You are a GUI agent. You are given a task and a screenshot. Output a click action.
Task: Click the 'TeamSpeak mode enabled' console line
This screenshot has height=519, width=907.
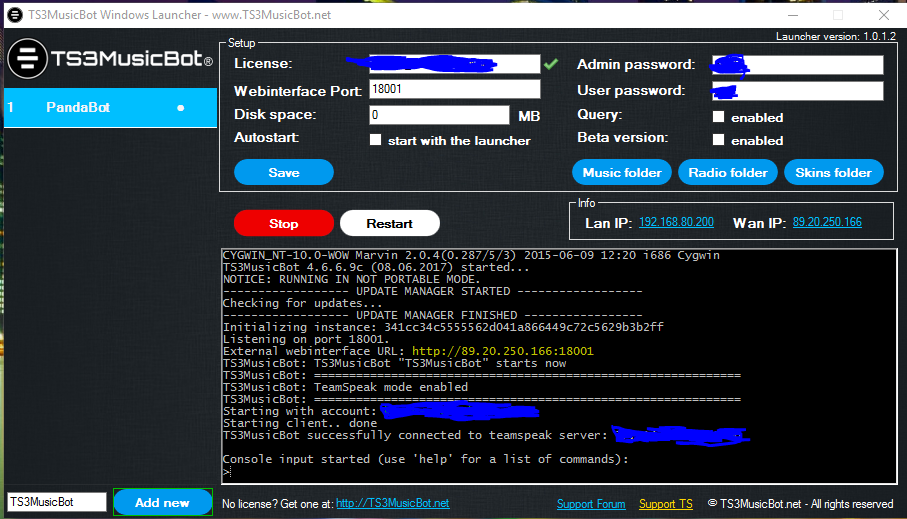(x=345, y=387)
